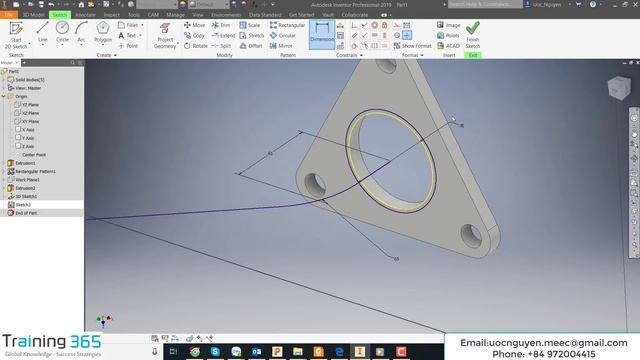Toggle Show Format

tap(412, 46)
